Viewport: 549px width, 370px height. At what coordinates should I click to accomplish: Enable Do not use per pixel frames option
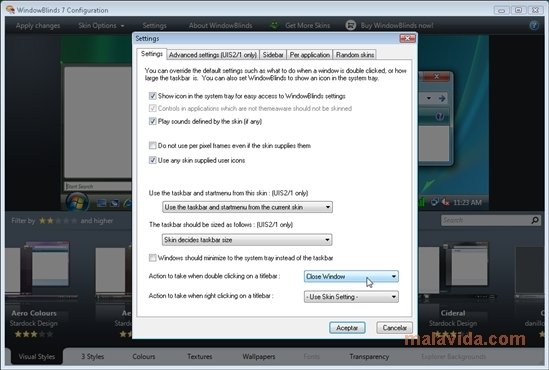coord(152,145)
